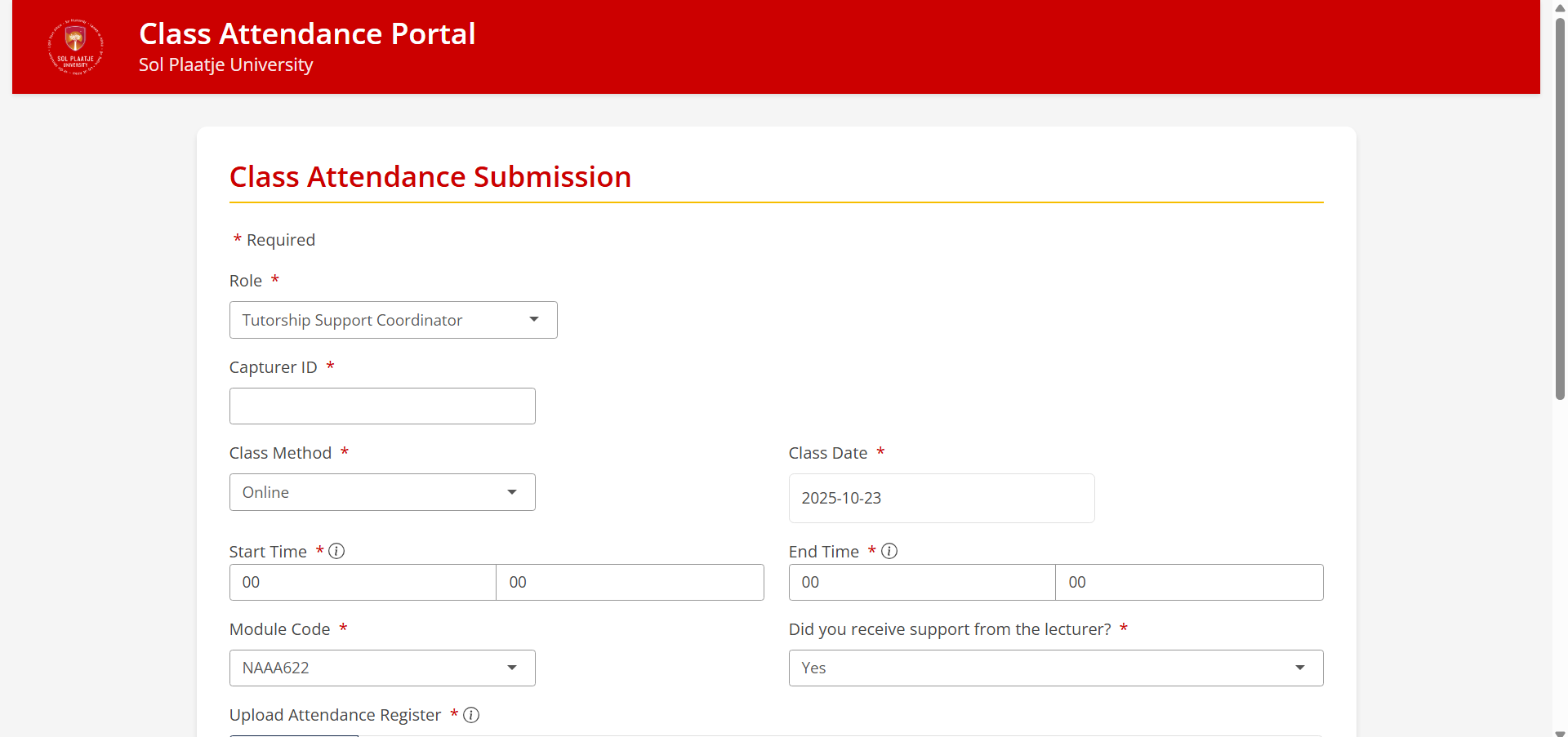Click the Class Date field
Viewport: 1568px width, 737px height.
[941, 498]
